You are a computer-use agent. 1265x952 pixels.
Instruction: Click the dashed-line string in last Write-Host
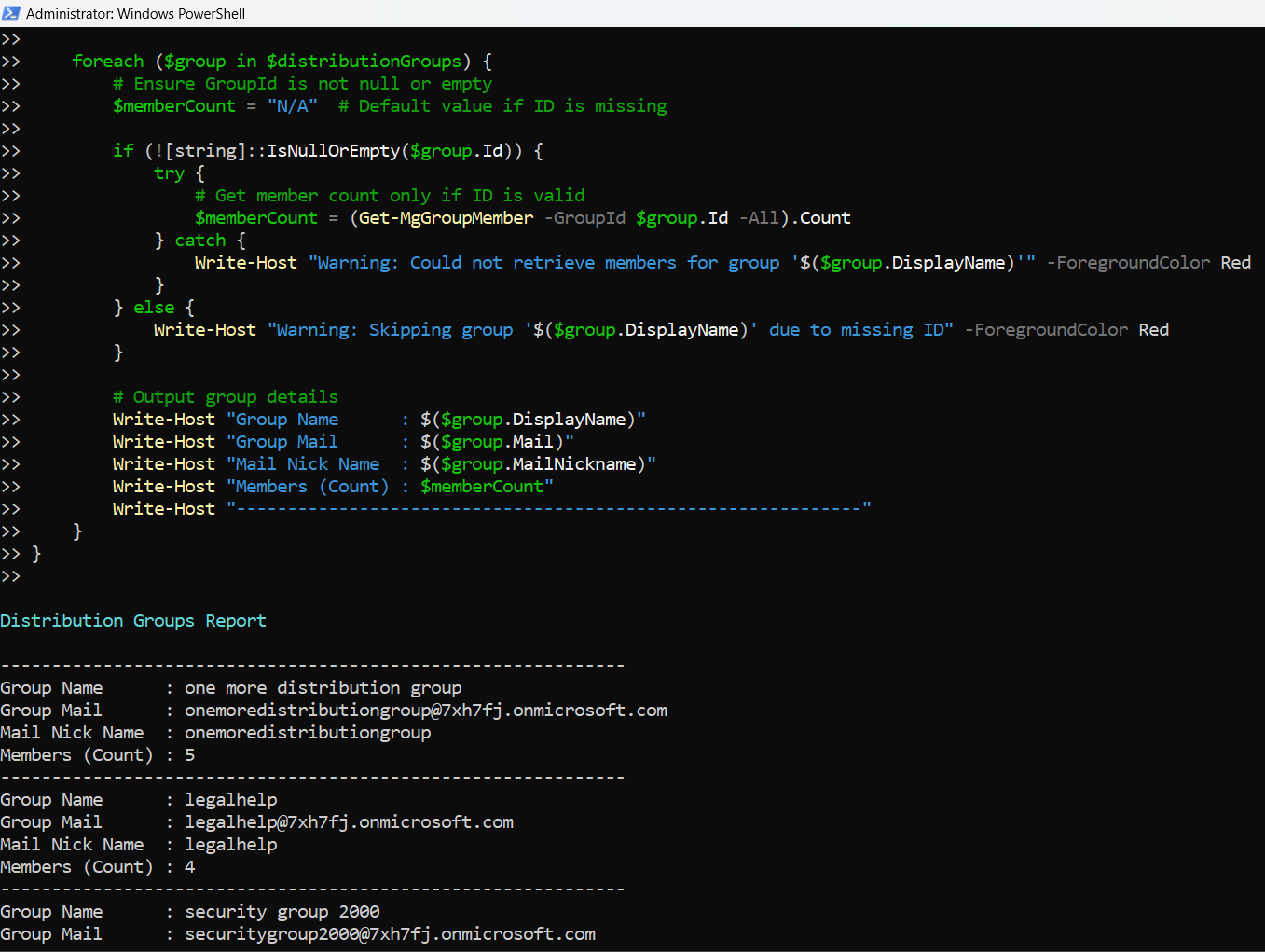(549, 508)
